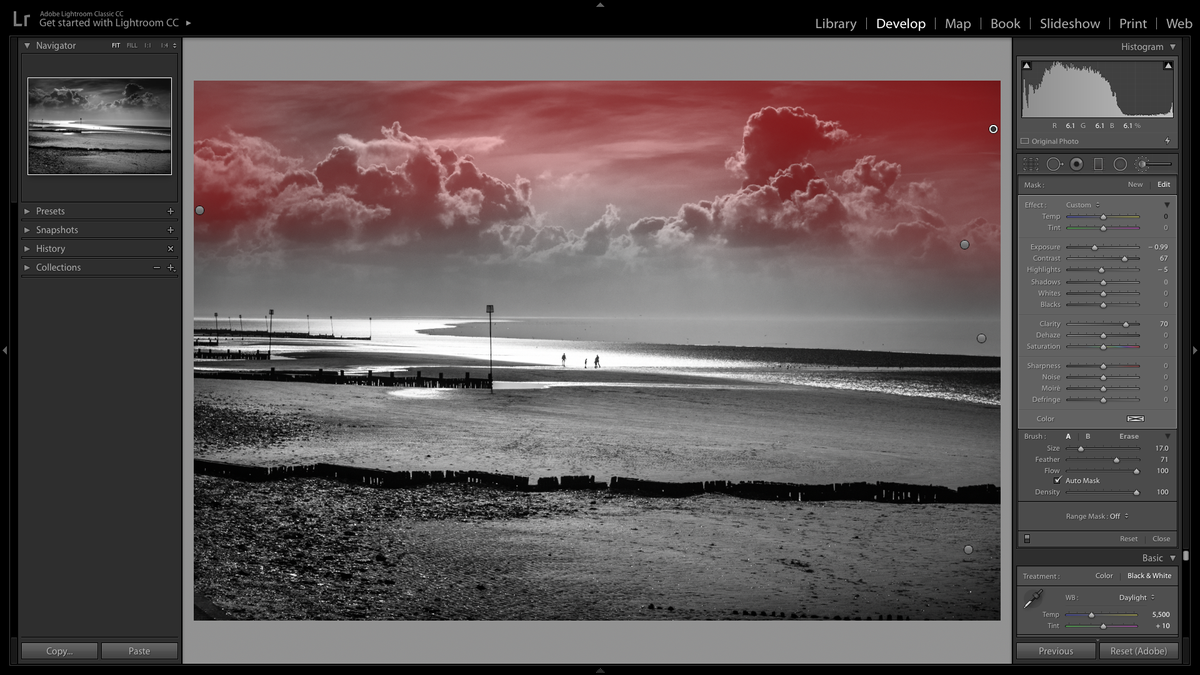The image size is (1200, 675).
Task: Select the Radial Filter tool
Action: (1119, 164)
